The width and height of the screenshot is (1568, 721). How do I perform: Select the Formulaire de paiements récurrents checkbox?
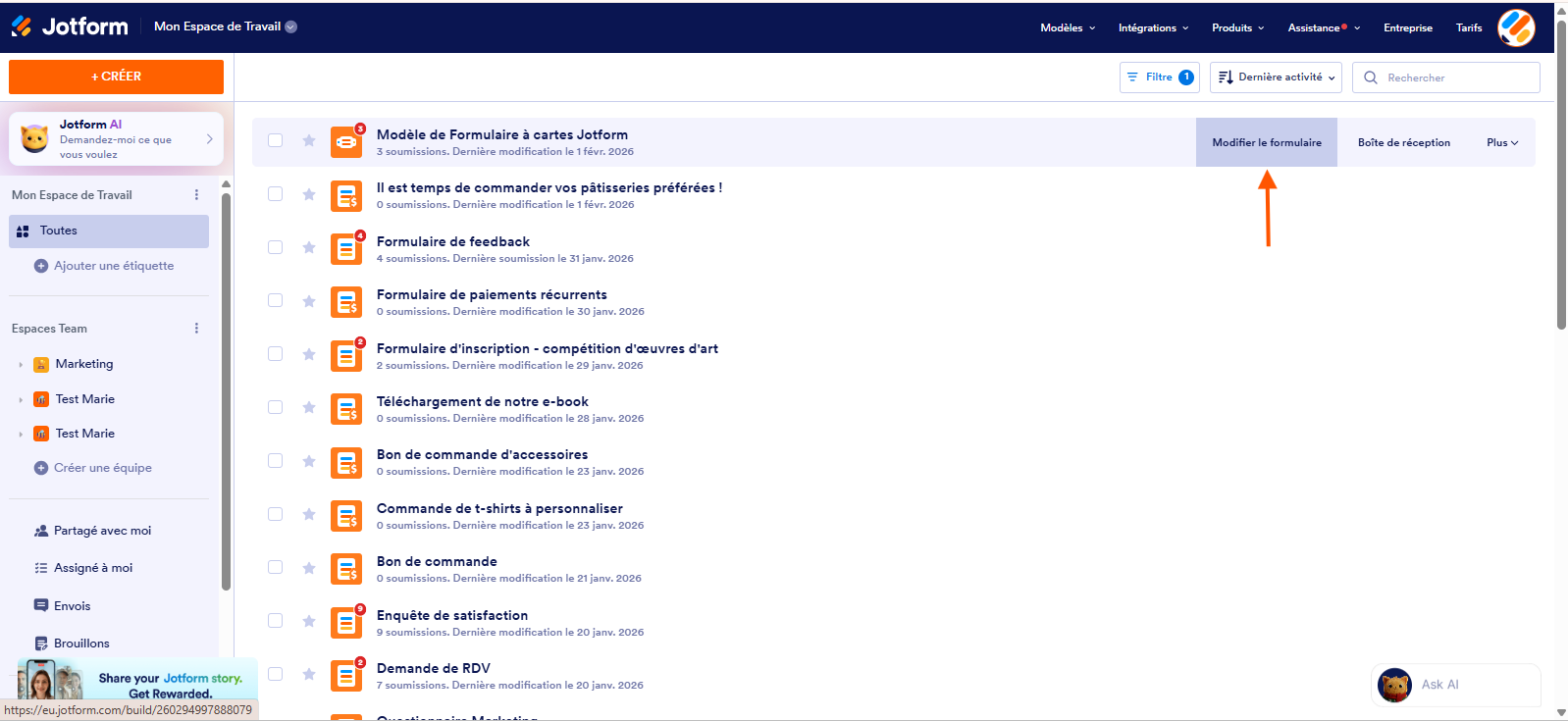[276, 301]
